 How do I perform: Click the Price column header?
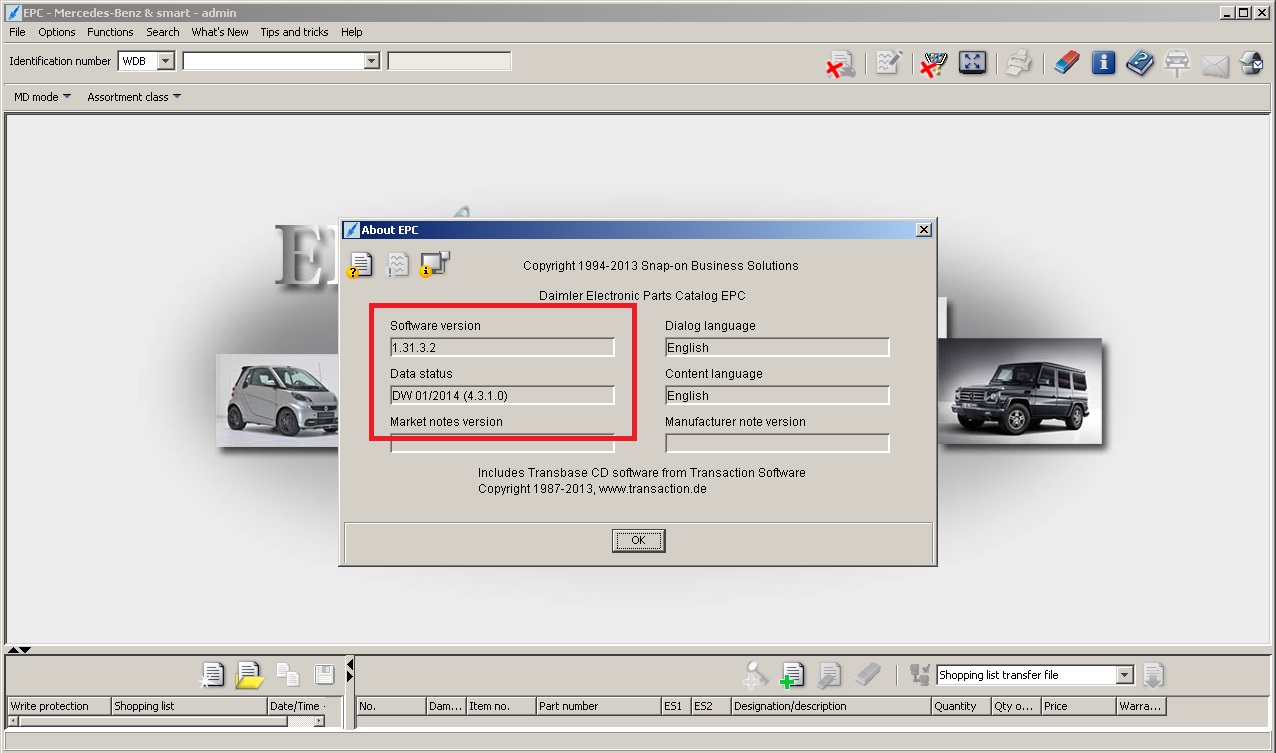point(1078,706)
